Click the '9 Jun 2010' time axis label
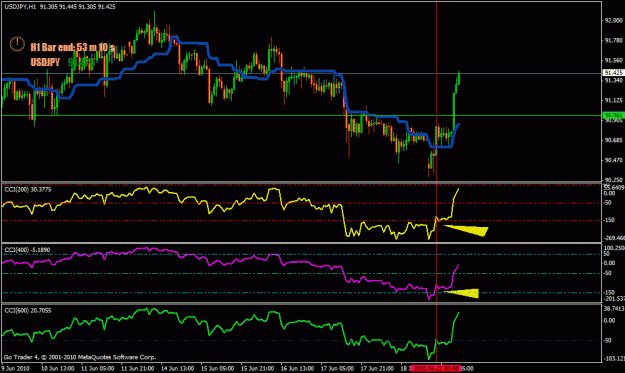The height and width of the screenshot is (373, 625). 16,369
